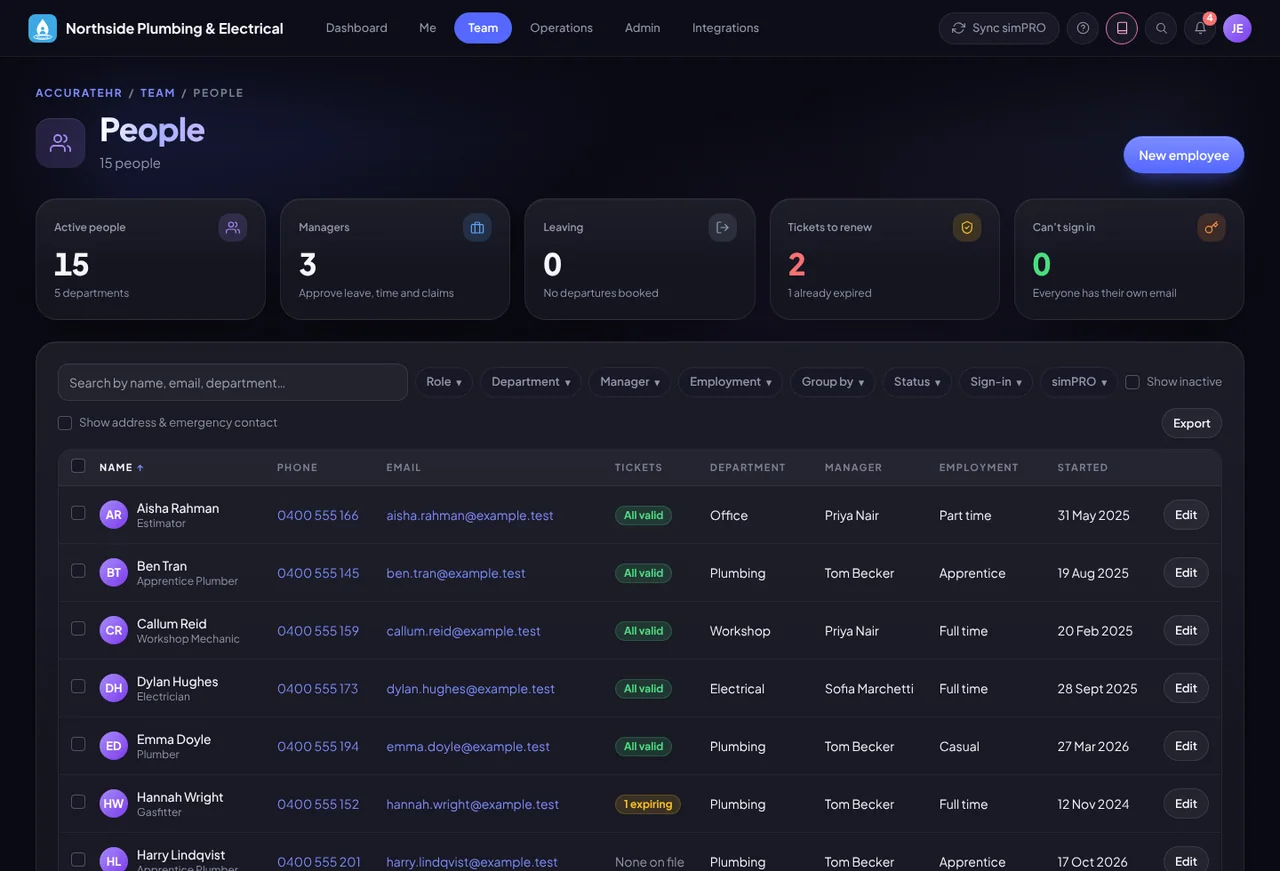Click the AR avatar for Aisha Rahman
Viewport: 1280px width, 871px height.
point(114,515)
